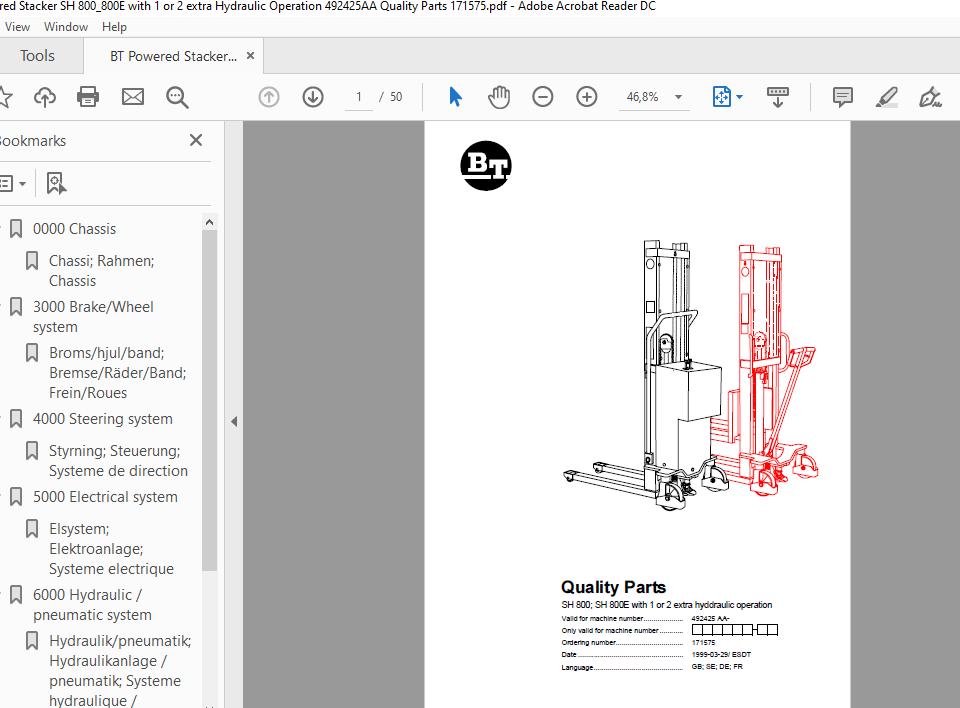Open the 6000 Hydraulic / pneumatic system bookmark

92,604
